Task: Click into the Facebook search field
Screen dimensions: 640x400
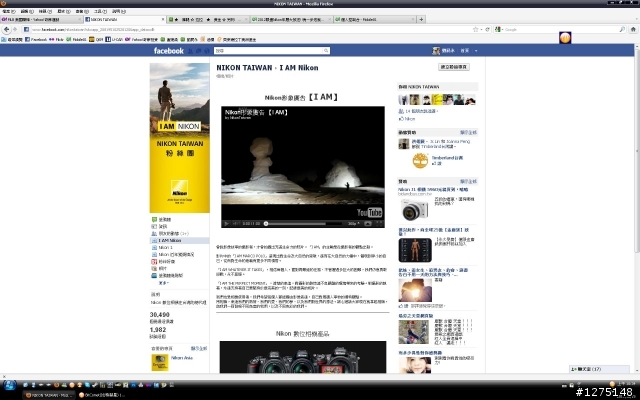Action: (269, 51)
